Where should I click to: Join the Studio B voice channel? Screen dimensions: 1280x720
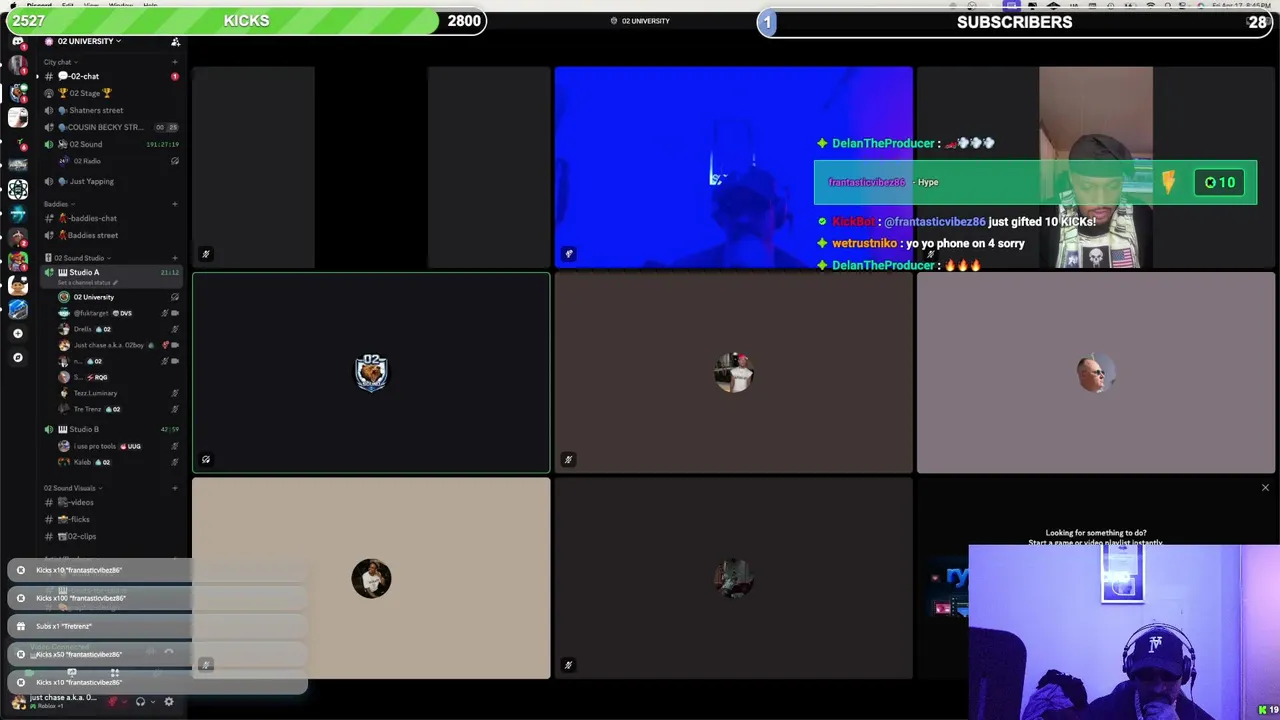click(110, 429)
